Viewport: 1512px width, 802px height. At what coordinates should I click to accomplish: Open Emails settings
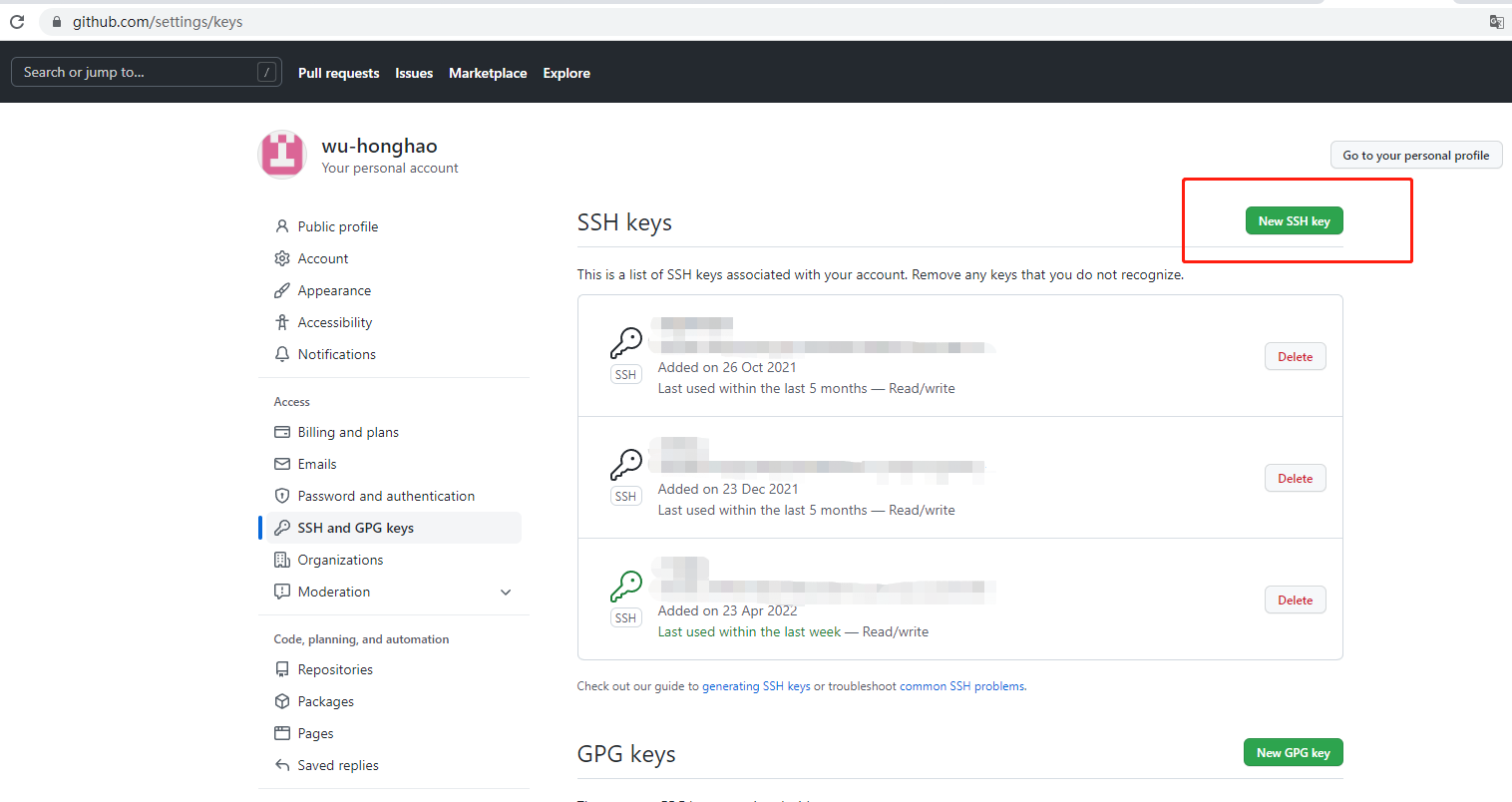click(394, 464)
